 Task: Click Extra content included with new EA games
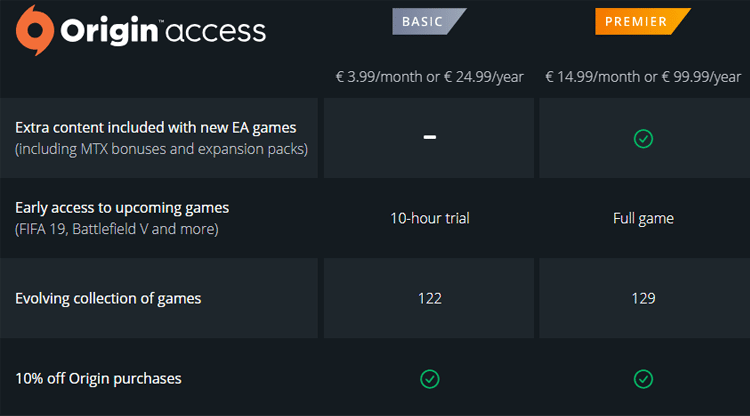(x=155, y=128)
